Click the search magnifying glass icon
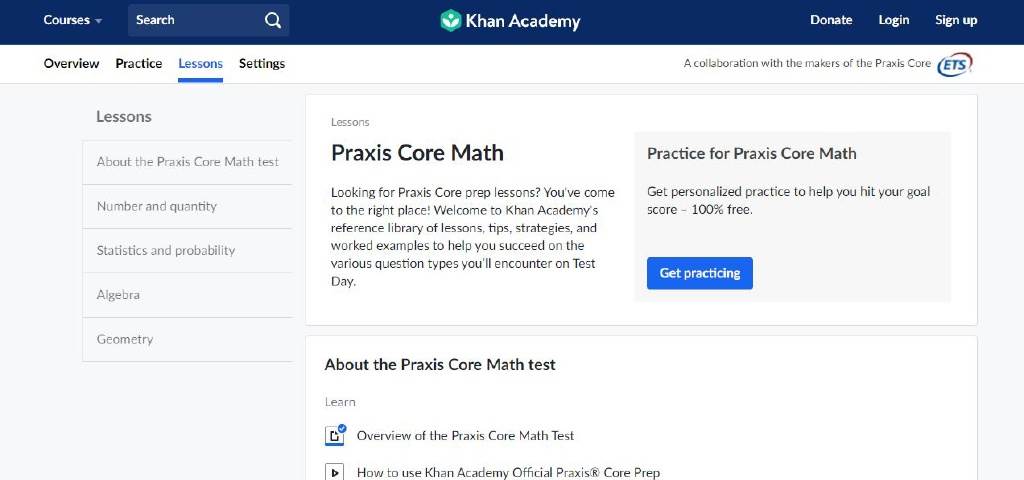Viewport: 1024px width, 480px height. (x=273, y=20)
